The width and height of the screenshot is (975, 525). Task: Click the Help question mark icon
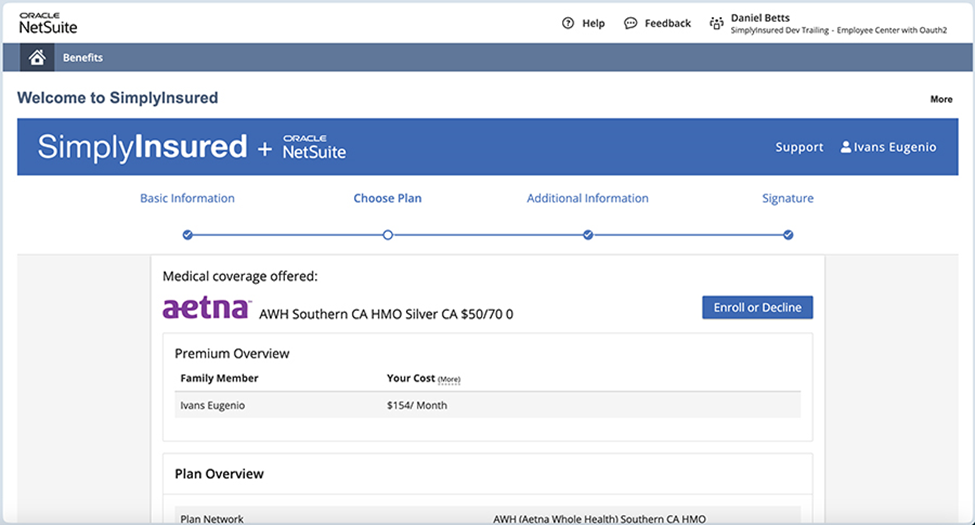coord(568,23)
